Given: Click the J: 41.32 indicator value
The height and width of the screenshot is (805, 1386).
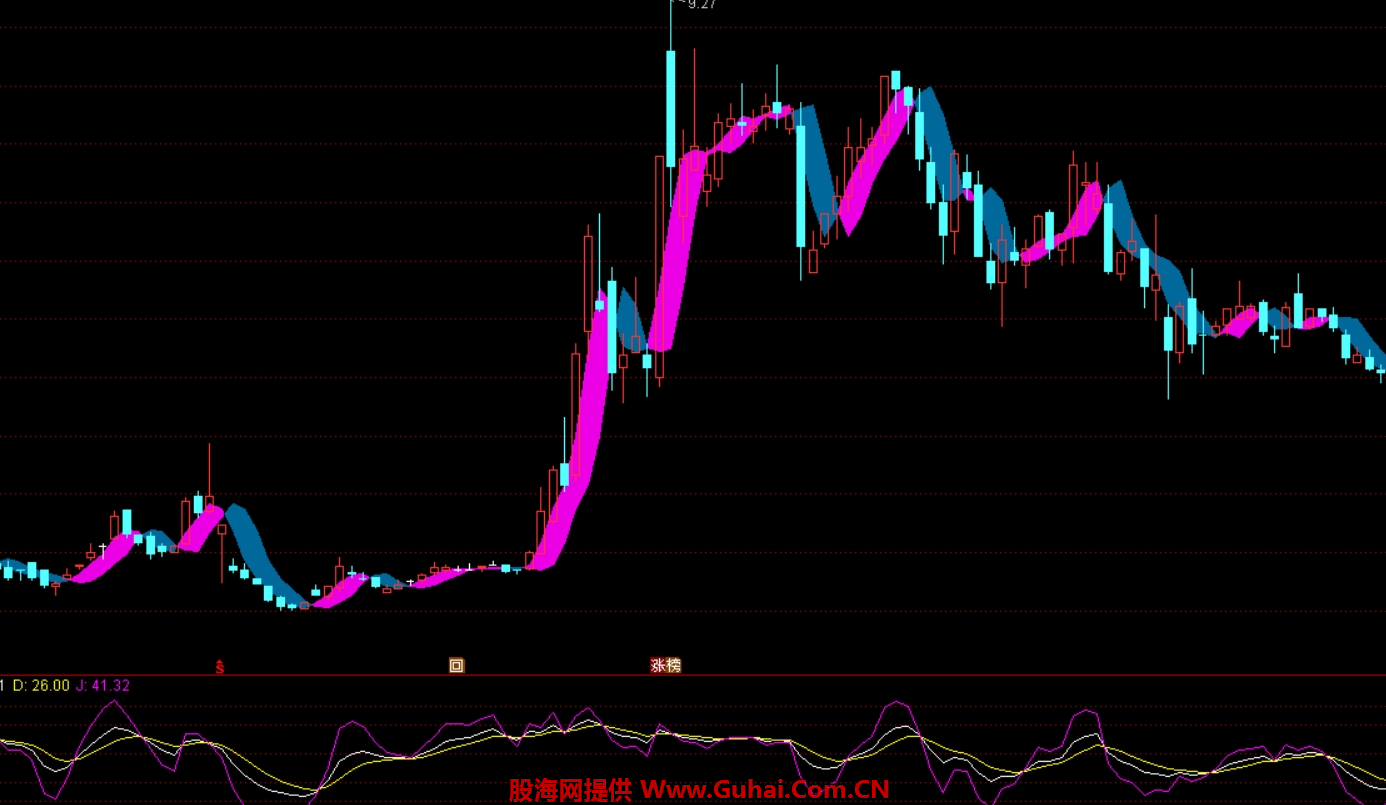Looking at the screenshot, I should pyautogui.click(x=103, y=685).
